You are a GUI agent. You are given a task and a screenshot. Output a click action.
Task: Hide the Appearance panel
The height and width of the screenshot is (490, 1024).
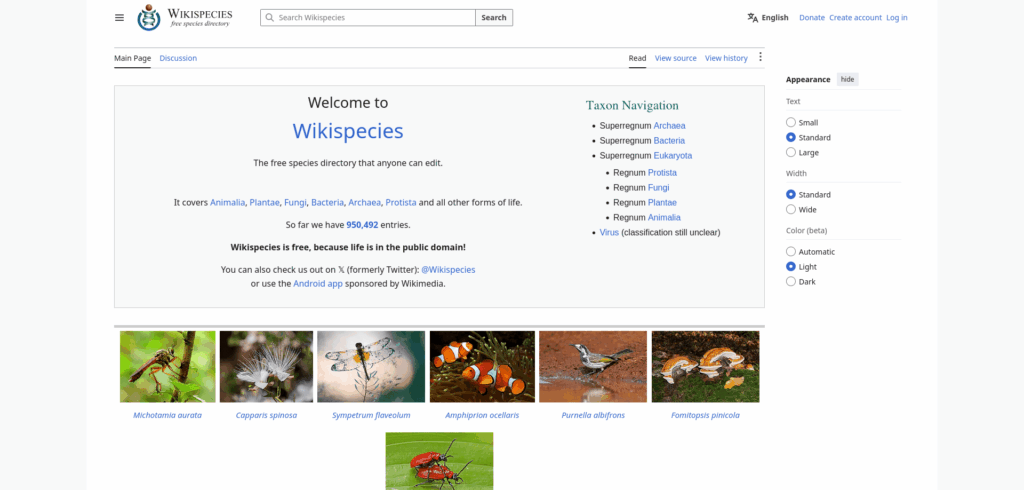click(847, 79)
